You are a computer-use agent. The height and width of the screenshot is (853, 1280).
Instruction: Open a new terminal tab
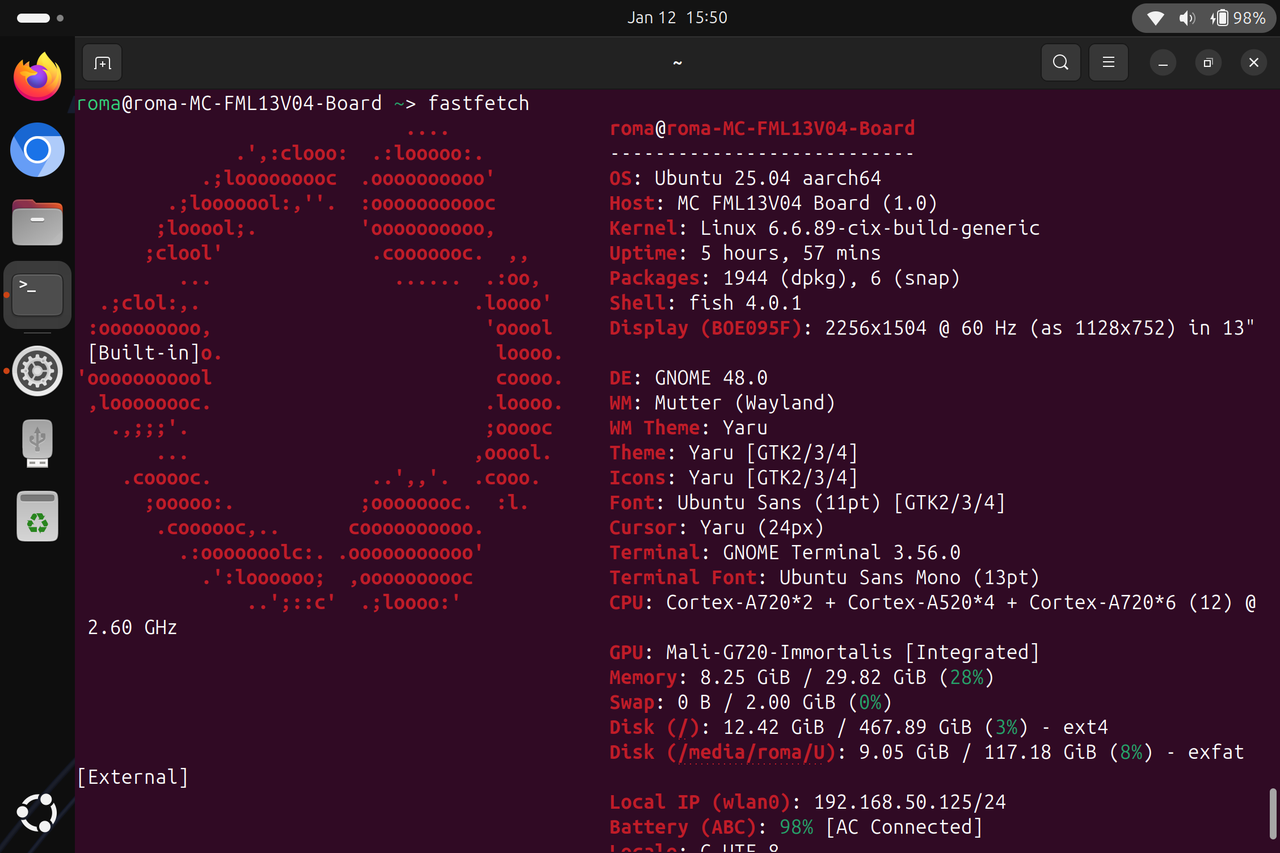point(102,63)
